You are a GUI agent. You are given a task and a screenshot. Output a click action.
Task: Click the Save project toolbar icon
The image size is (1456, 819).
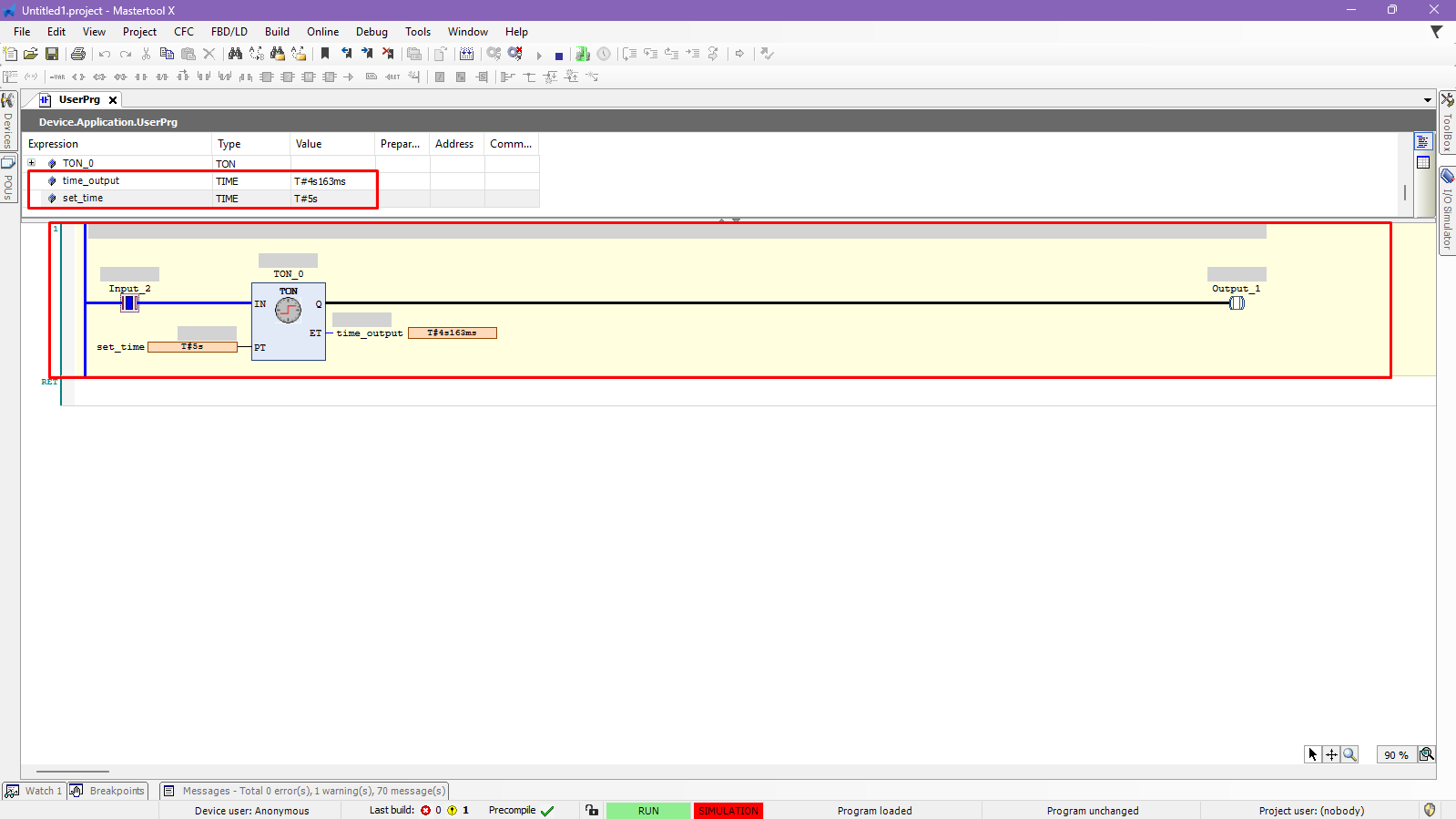52,55
